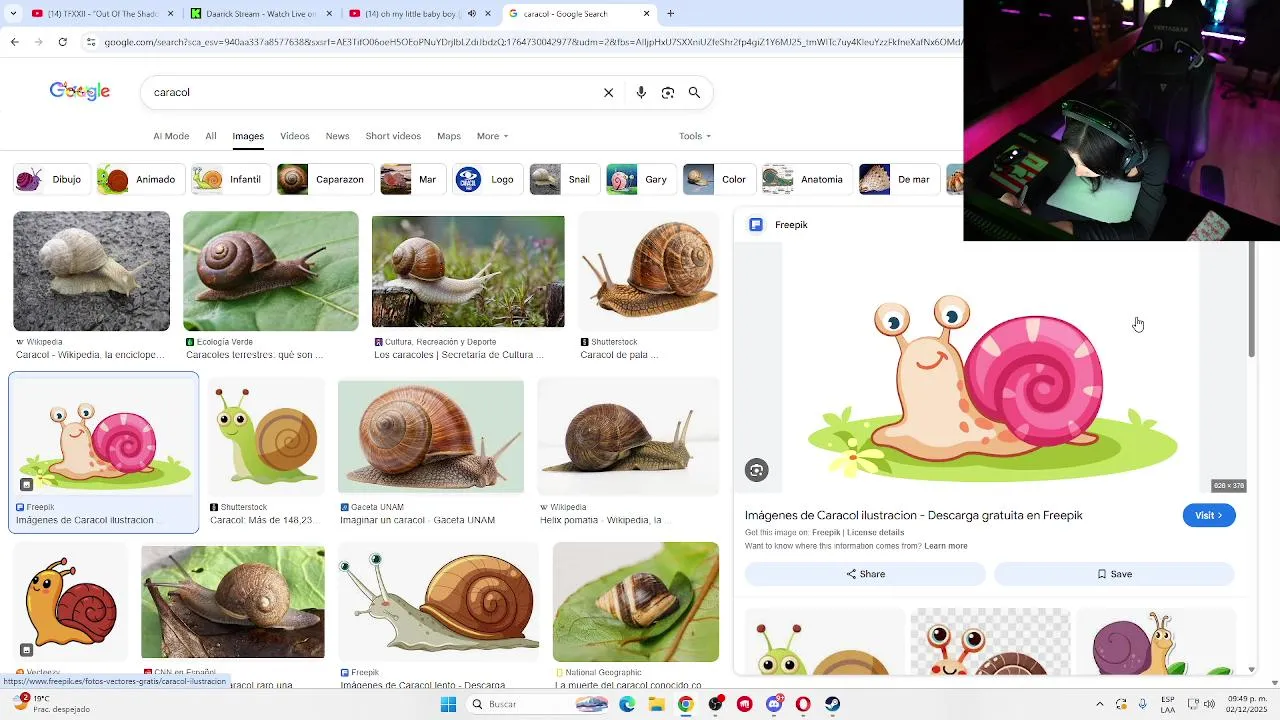Share the selected snail image
The width and height of the screenshot is (1280, 720).
tap(865, 574)
